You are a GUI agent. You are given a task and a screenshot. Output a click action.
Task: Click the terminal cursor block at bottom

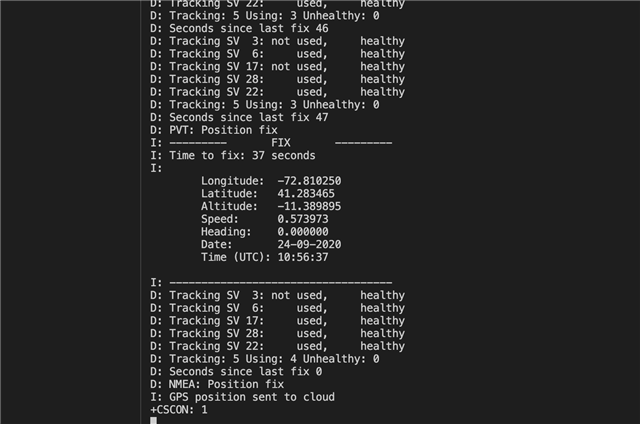pyautogui.click(x=153, y=420)
